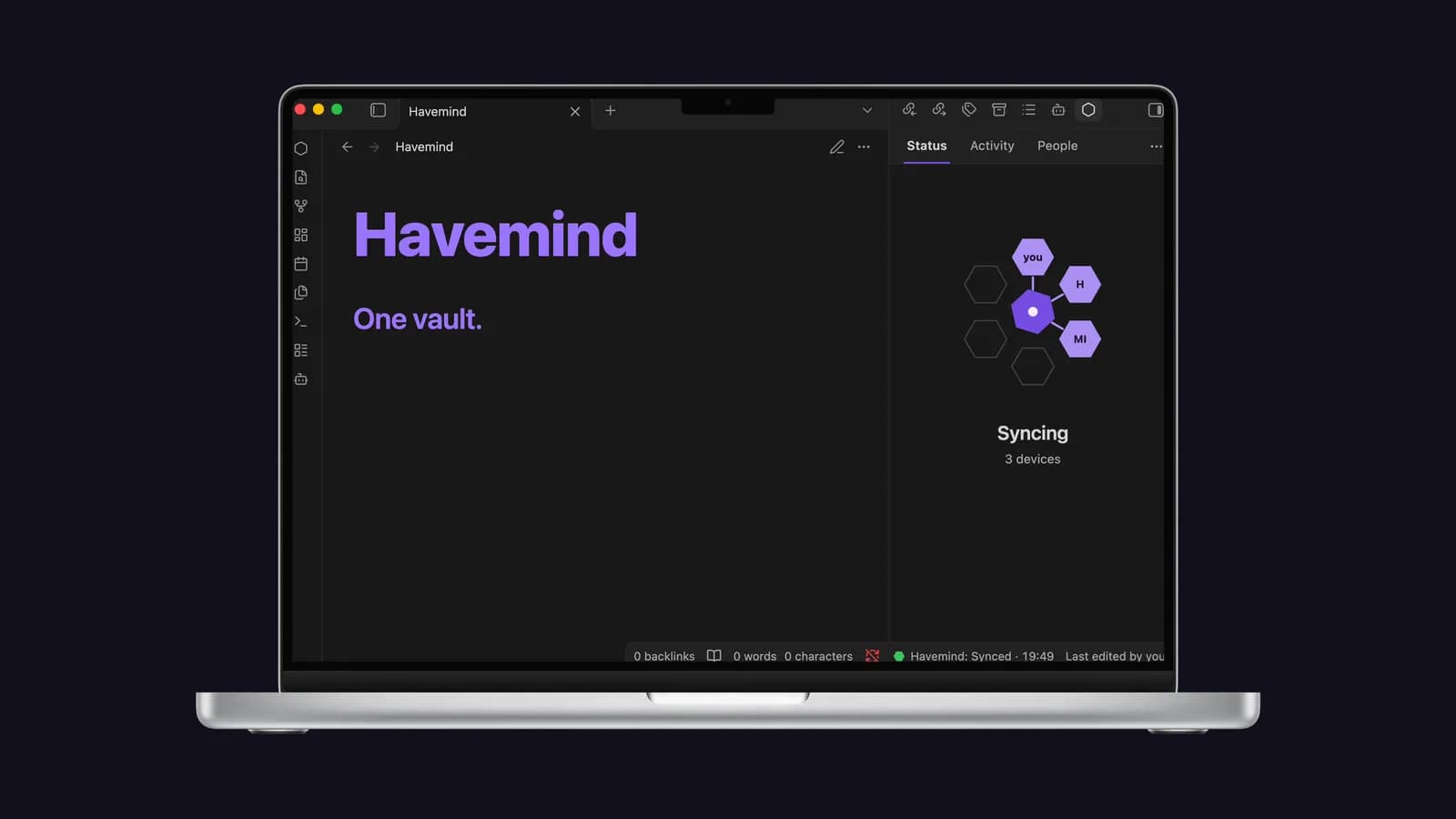Click '0 characters' in status bar
Viewport: 1456px width, 819px height.
[819, 656]
